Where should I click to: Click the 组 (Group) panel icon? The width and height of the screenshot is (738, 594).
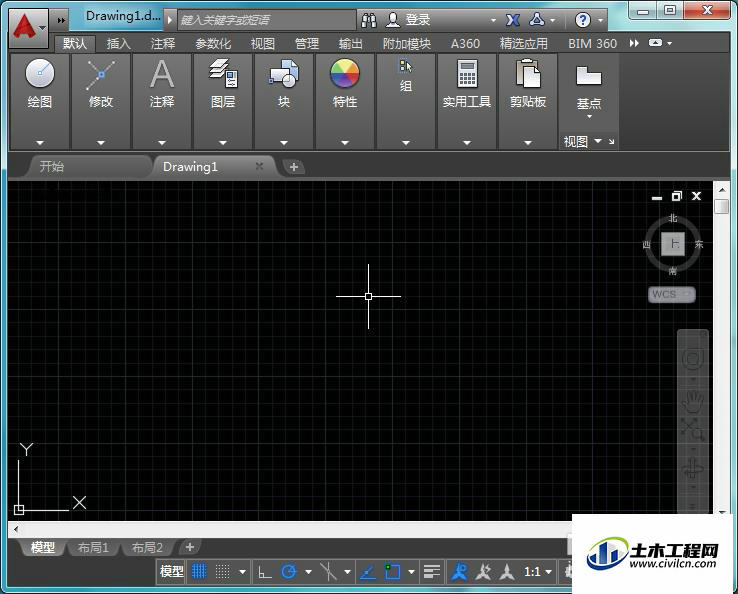click(x=405, y=66)
